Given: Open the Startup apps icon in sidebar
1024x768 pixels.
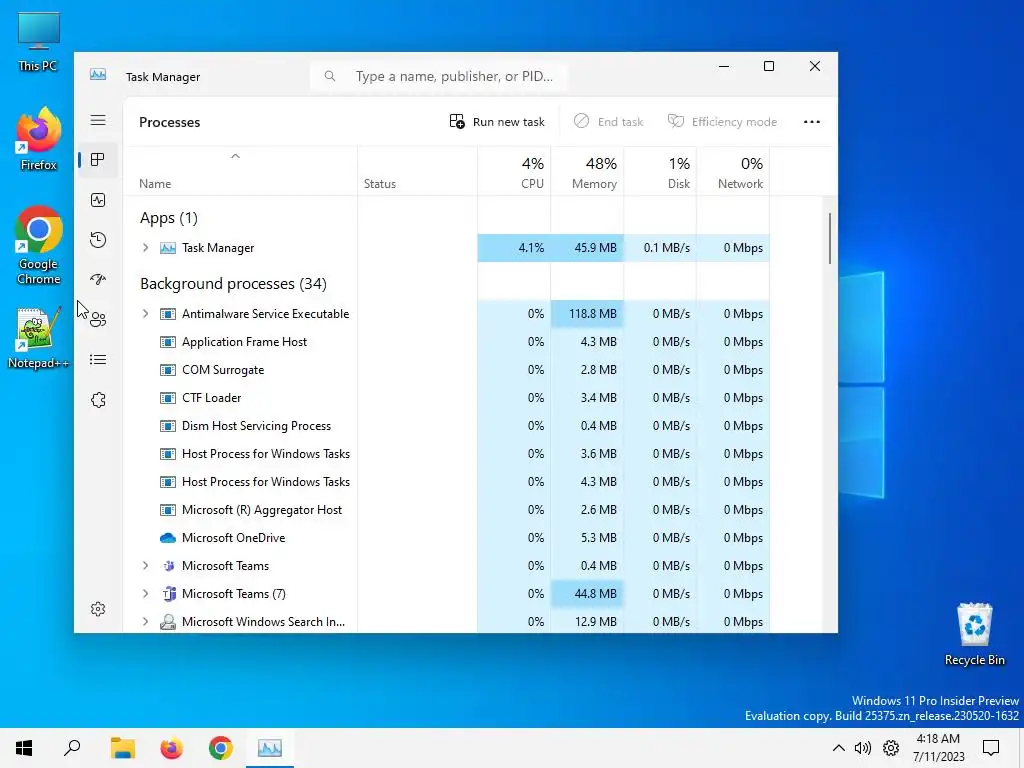Looking at the screenshot, I should (98, 280).
